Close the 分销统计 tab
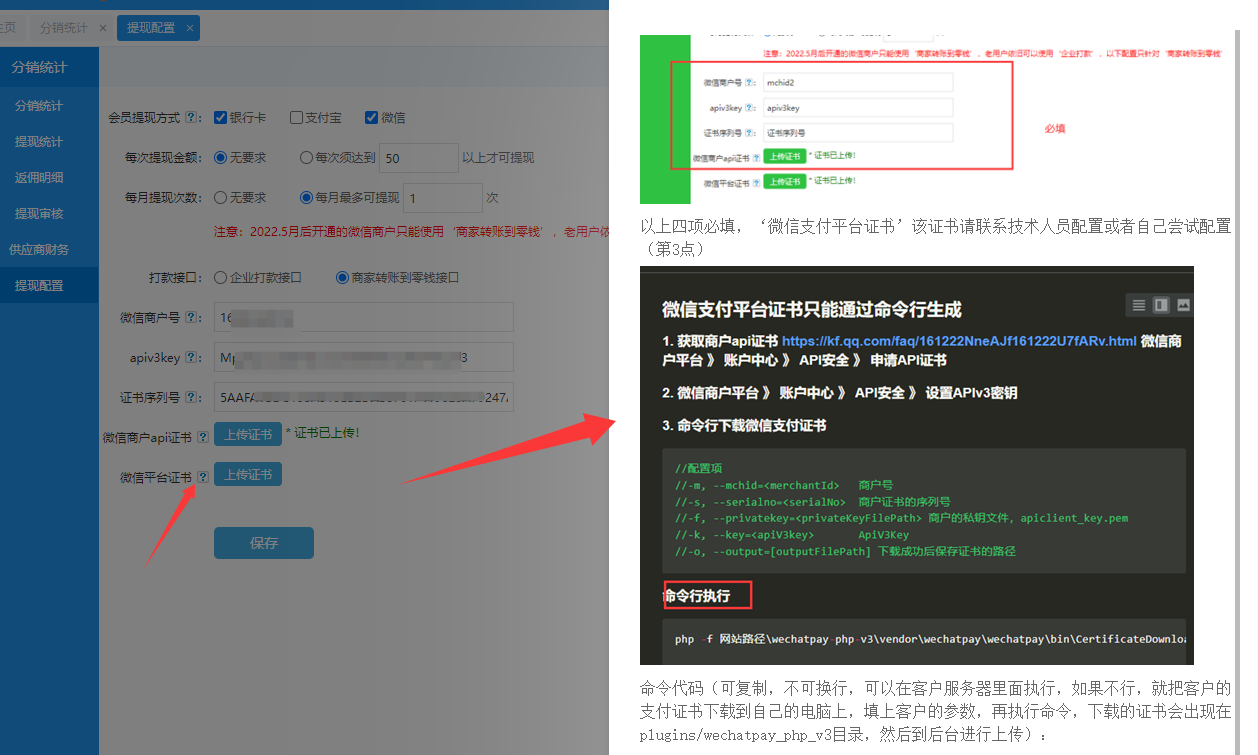Image resolution: width=1258 pixels, height=755 pixels. pyautogui.click(x=102, y=28)
